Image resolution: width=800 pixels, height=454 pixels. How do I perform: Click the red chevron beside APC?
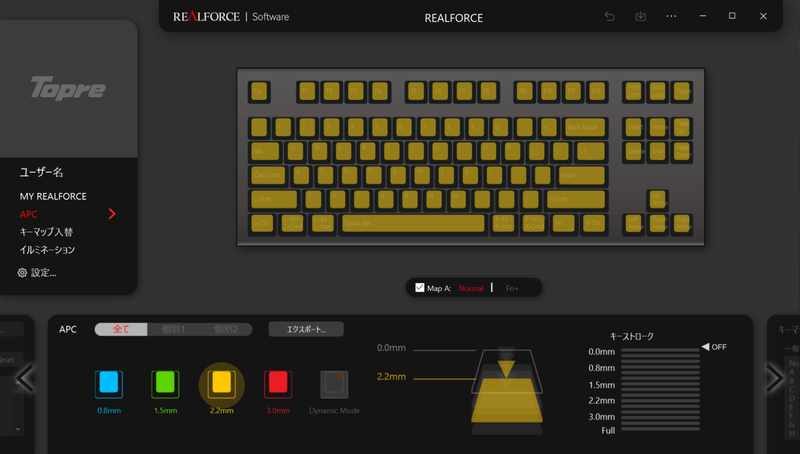112,214
